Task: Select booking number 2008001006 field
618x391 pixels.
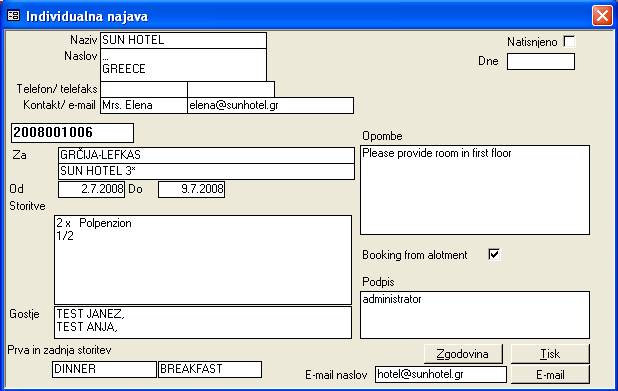Action: pyautogui.click(x=73, y=133)
